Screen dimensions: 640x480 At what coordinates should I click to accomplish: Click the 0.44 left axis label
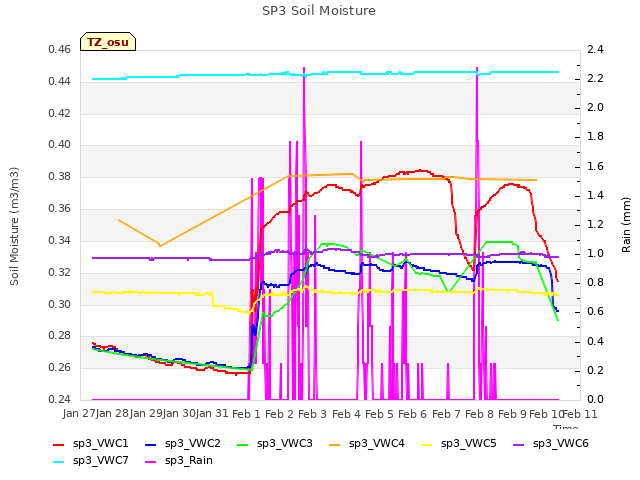click(60, 81)
